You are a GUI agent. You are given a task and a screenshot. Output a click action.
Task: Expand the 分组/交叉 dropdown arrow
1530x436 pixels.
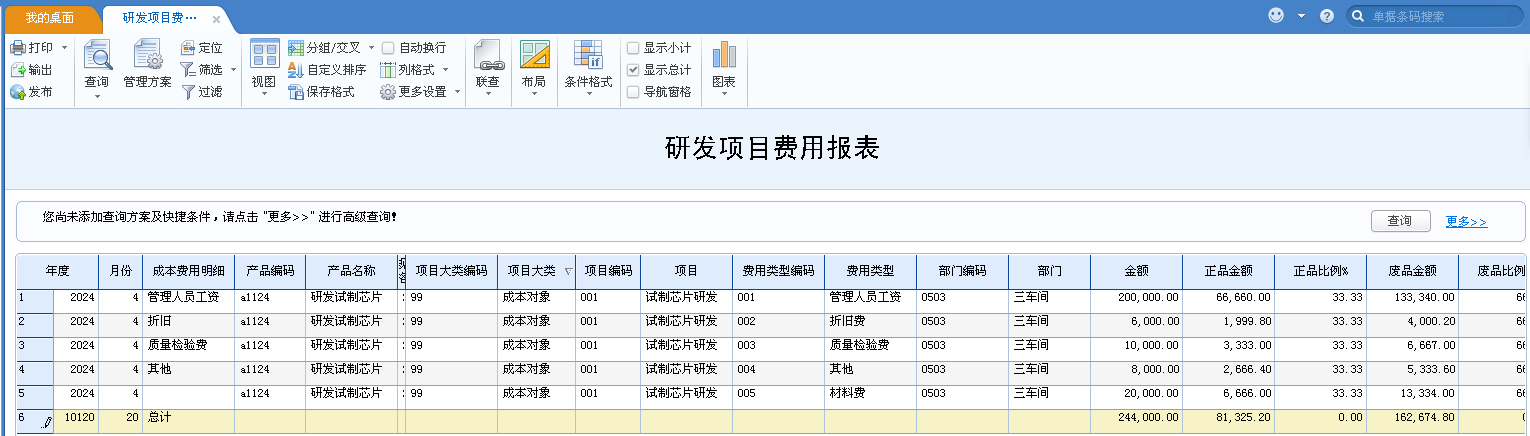371,48
